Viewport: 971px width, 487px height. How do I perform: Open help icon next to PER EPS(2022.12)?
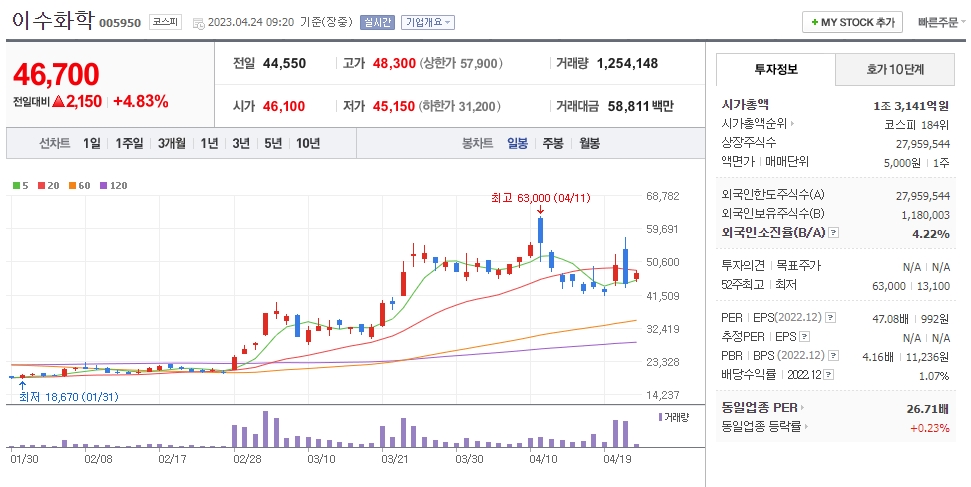[830, 318]
